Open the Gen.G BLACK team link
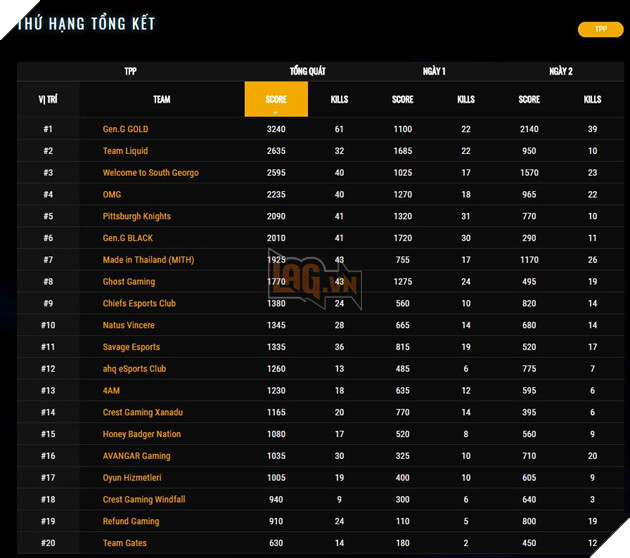Viewport: 630px width, 558px height. pyautogui.click(x=128, y=238)
